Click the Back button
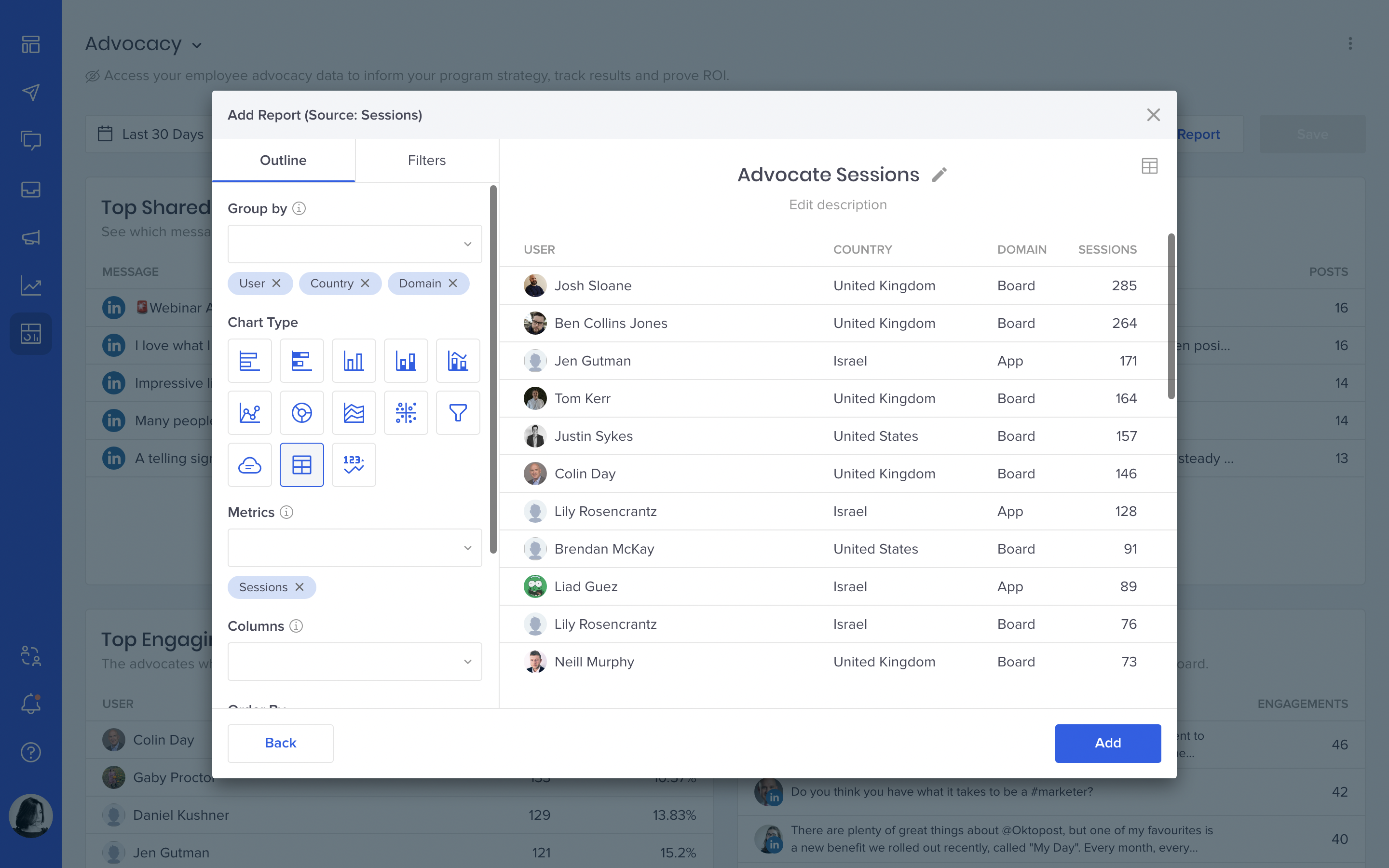 click(280, 743)
